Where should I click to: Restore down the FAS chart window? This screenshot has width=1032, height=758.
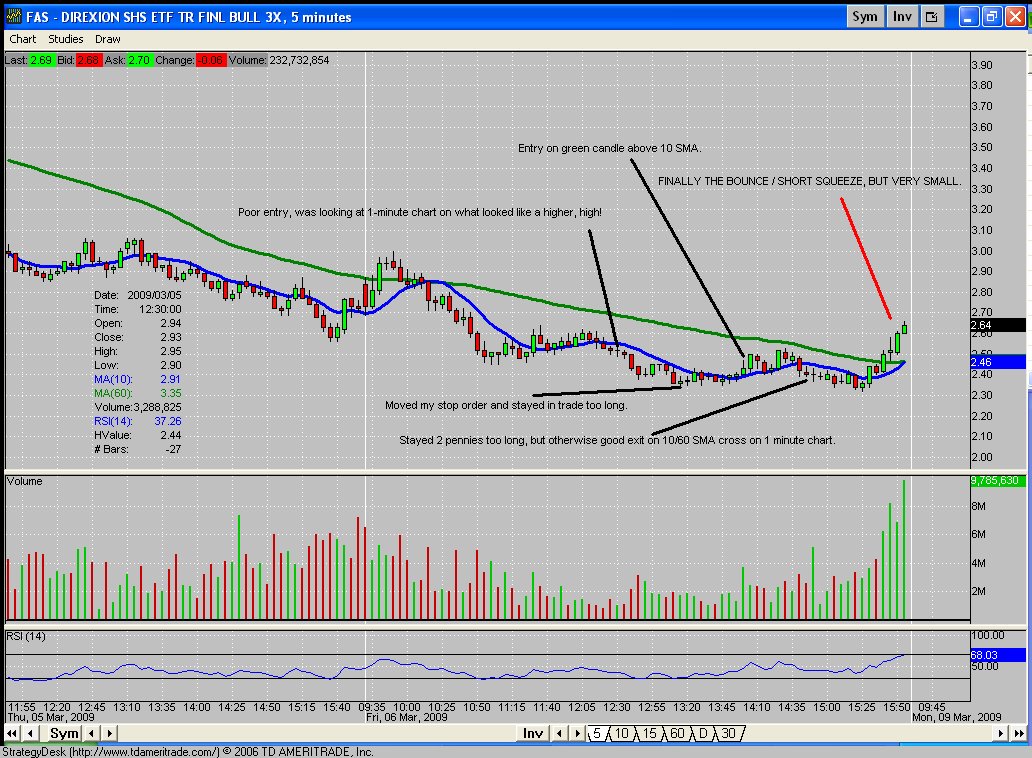[x=992, y=16]
